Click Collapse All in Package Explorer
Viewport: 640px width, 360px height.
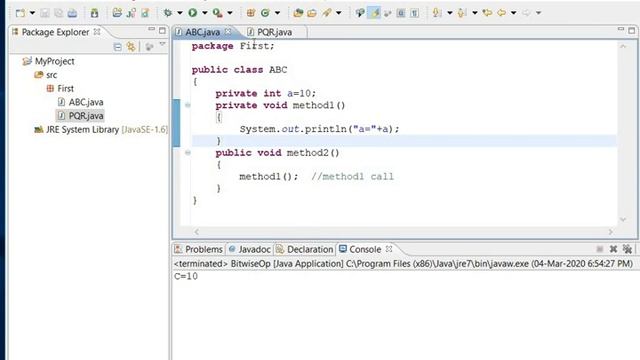pos(118,47)
